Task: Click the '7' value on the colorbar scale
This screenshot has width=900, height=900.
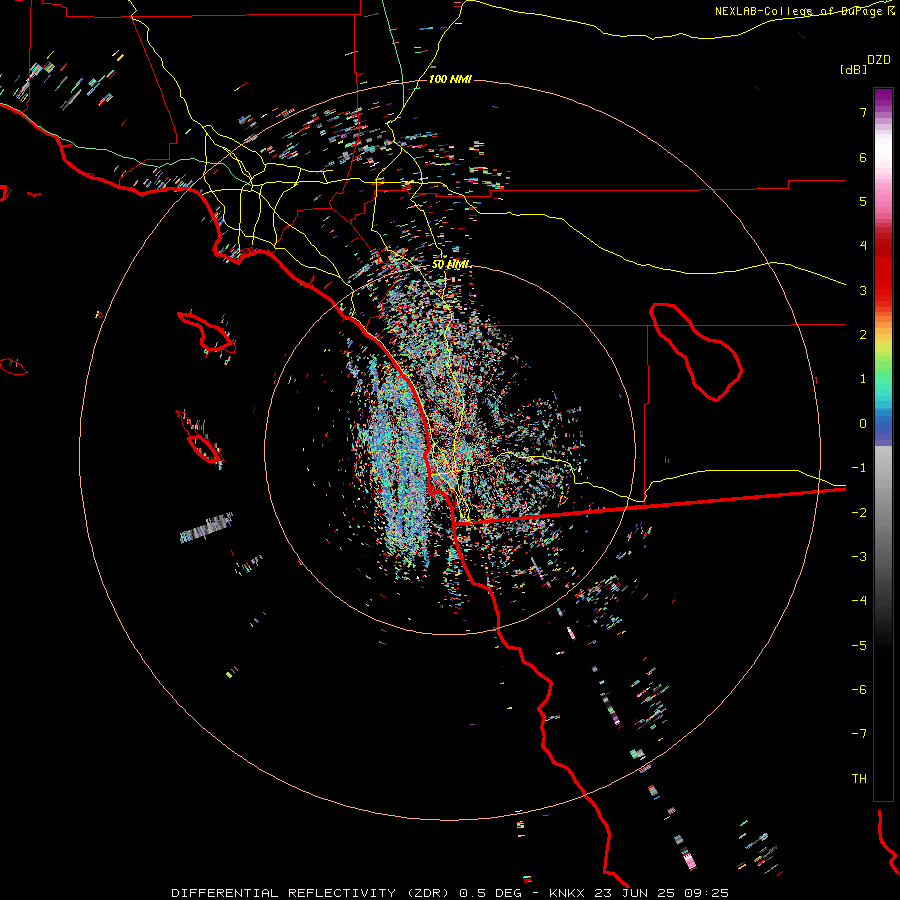Action: pos(863,112)
